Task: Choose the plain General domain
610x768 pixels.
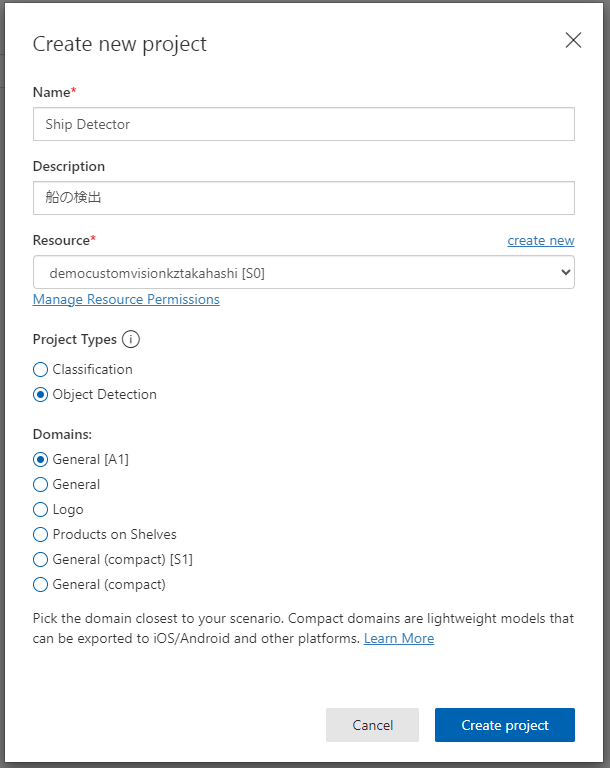Action: pos(41,484)
